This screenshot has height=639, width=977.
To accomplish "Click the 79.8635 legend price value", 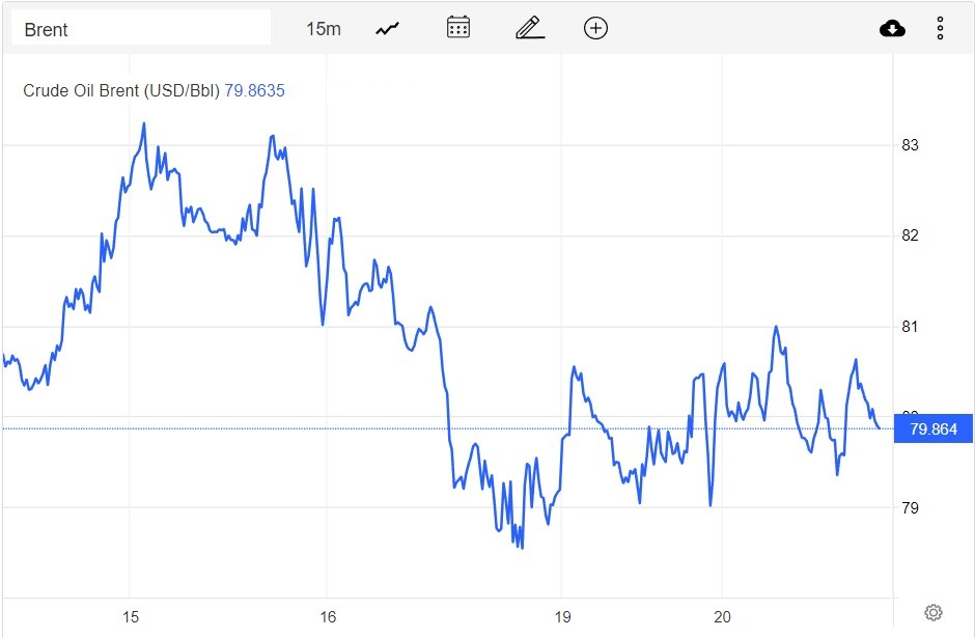I will [254, 91].
